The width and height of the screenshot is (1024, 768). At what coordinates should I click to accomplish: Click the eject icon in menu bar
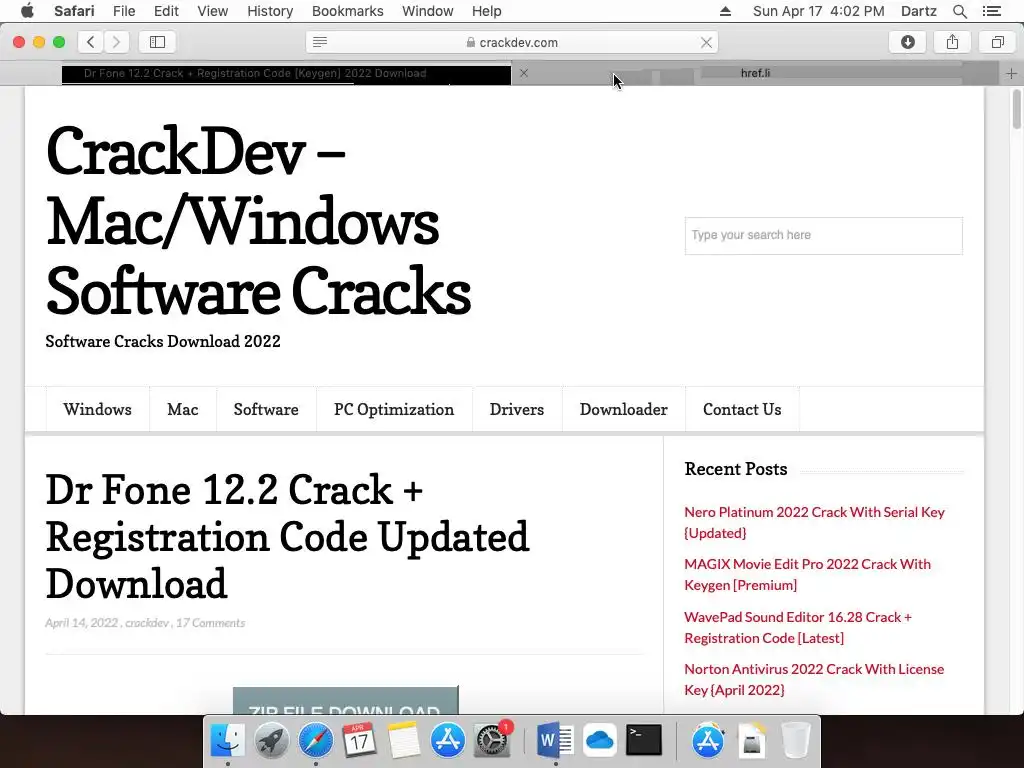[725, 11]
